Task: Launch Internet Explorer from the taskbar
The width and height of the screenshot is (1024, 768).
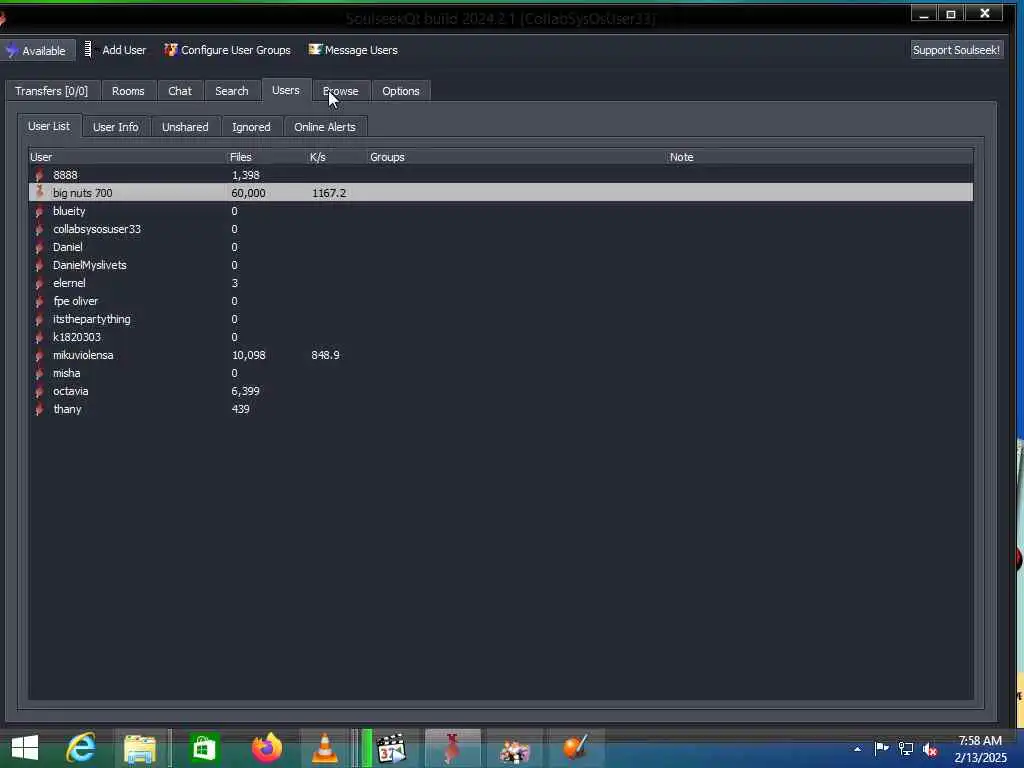Action: coord(81,748)
